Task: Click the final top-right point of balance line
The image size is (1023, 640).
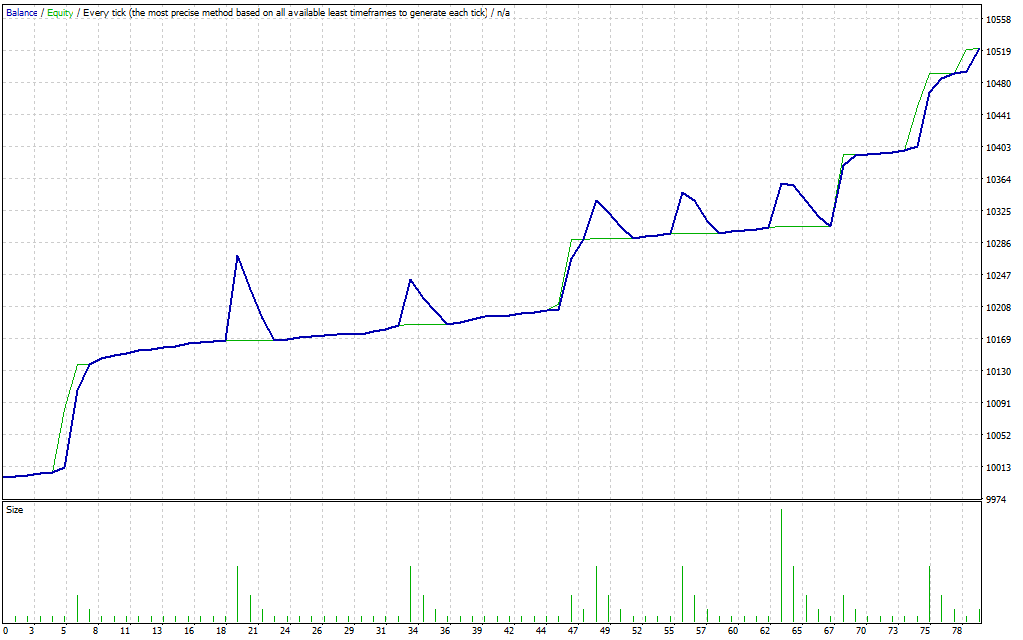Action: click(x=979, y=48)
